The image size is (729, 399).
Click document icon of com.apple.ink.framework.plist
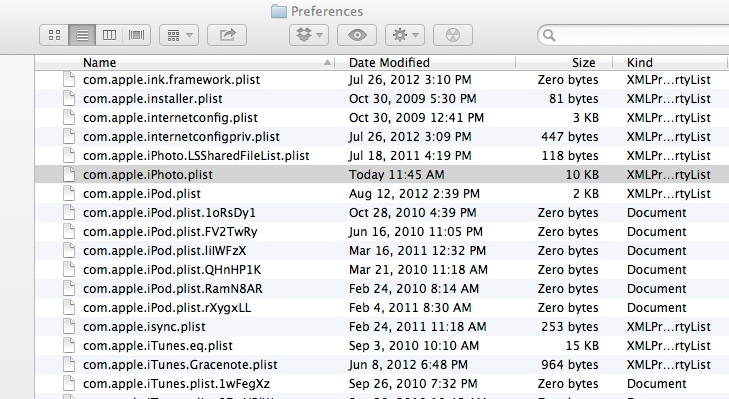(x=69, y=79)
